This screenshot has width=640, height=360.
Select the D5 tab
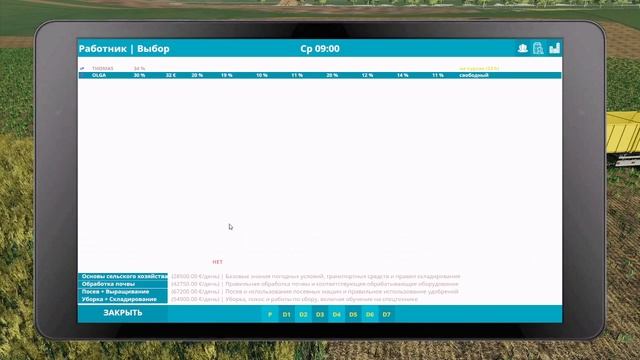click(353, 314)
